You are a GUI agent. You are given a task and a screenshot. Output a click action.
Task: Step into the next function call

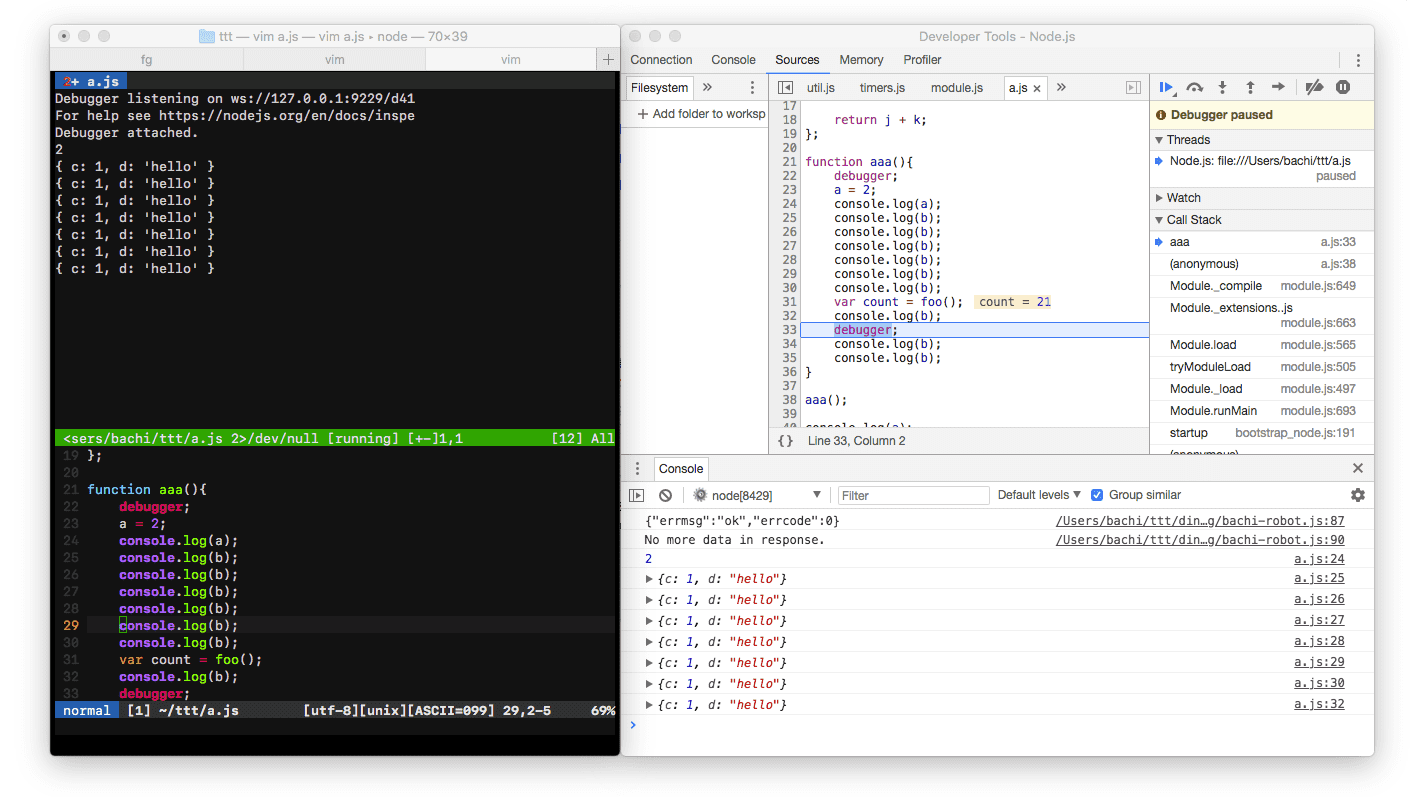[1222, 88]
